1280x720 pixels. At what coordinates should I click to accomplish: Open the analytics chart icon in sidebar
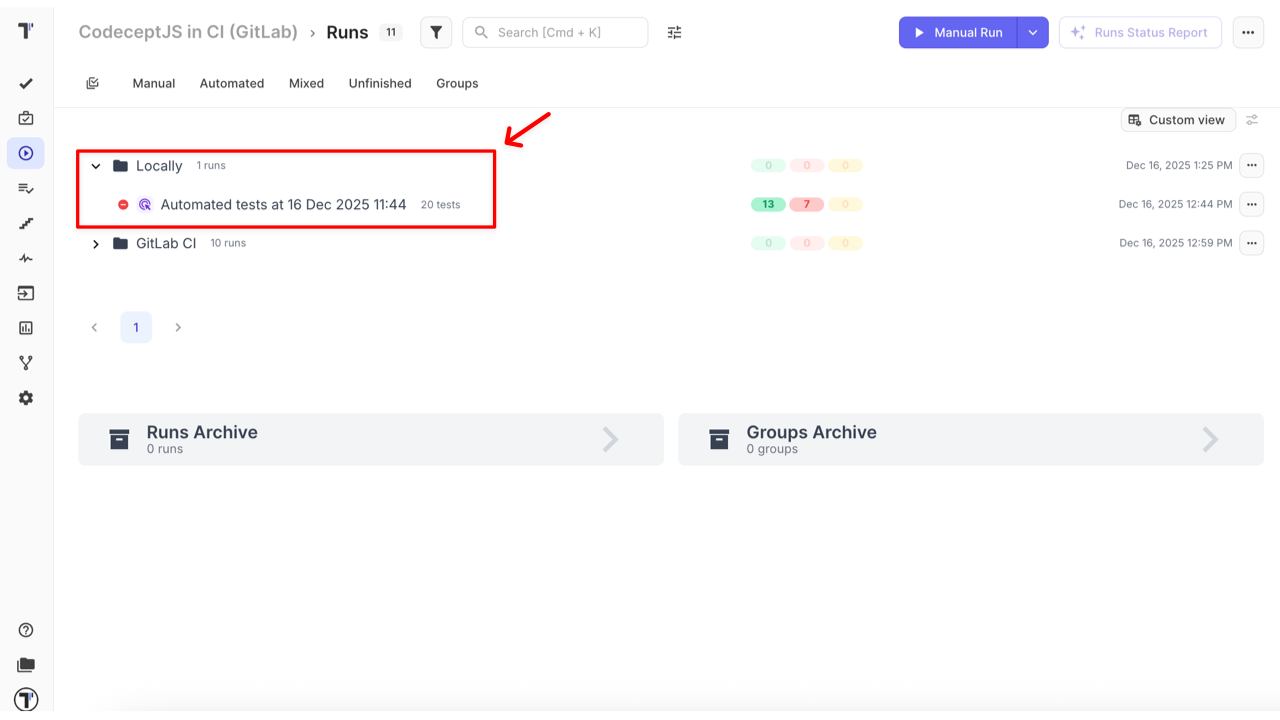click(26, 328)
